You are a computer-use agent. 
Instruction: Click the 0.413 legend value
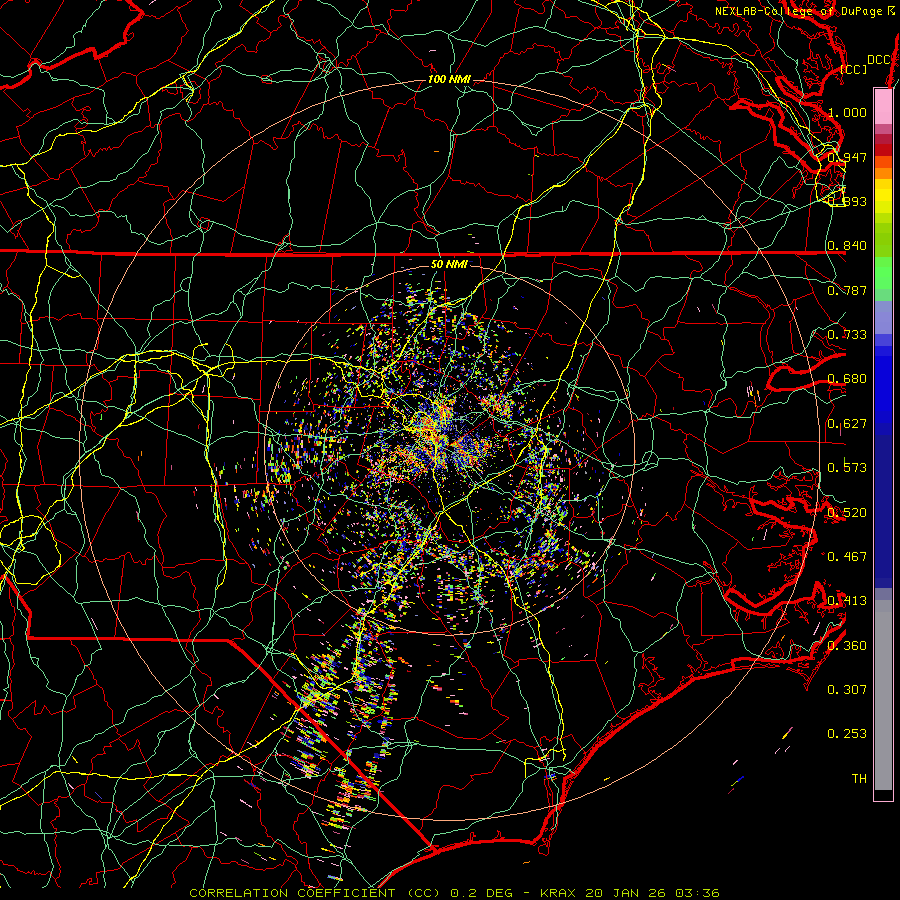pos(847,601)
